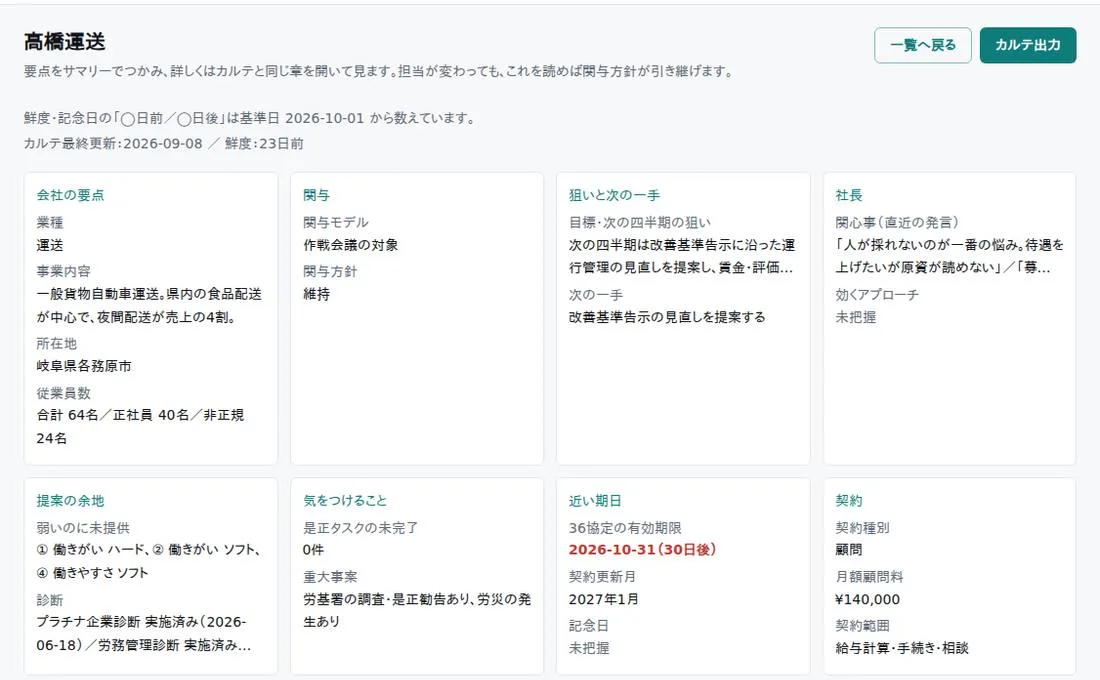Select the 高橋運送 page title

65,41
